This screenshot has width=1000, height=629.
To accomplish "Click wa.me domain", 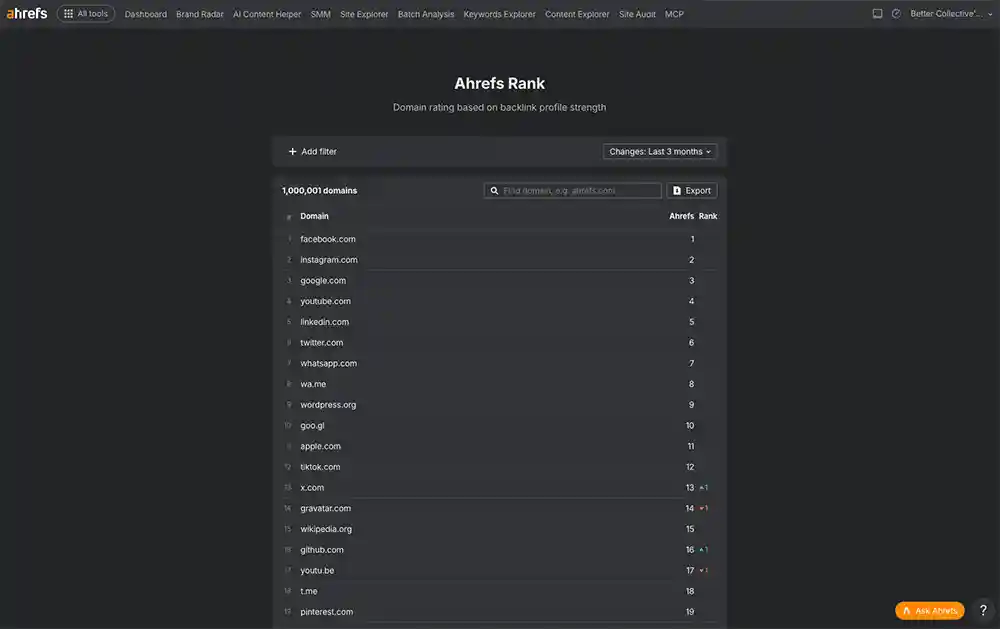I will [x=313, y=384].
